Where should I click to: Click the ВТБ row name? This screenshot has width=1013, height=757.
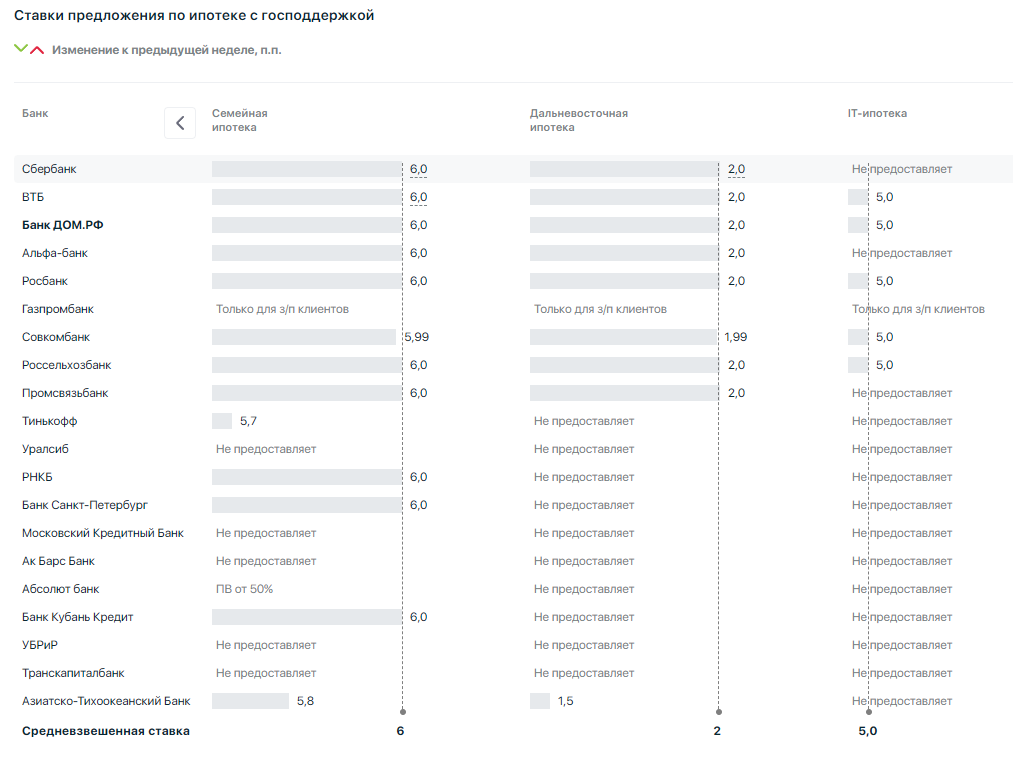click(33, 197)
